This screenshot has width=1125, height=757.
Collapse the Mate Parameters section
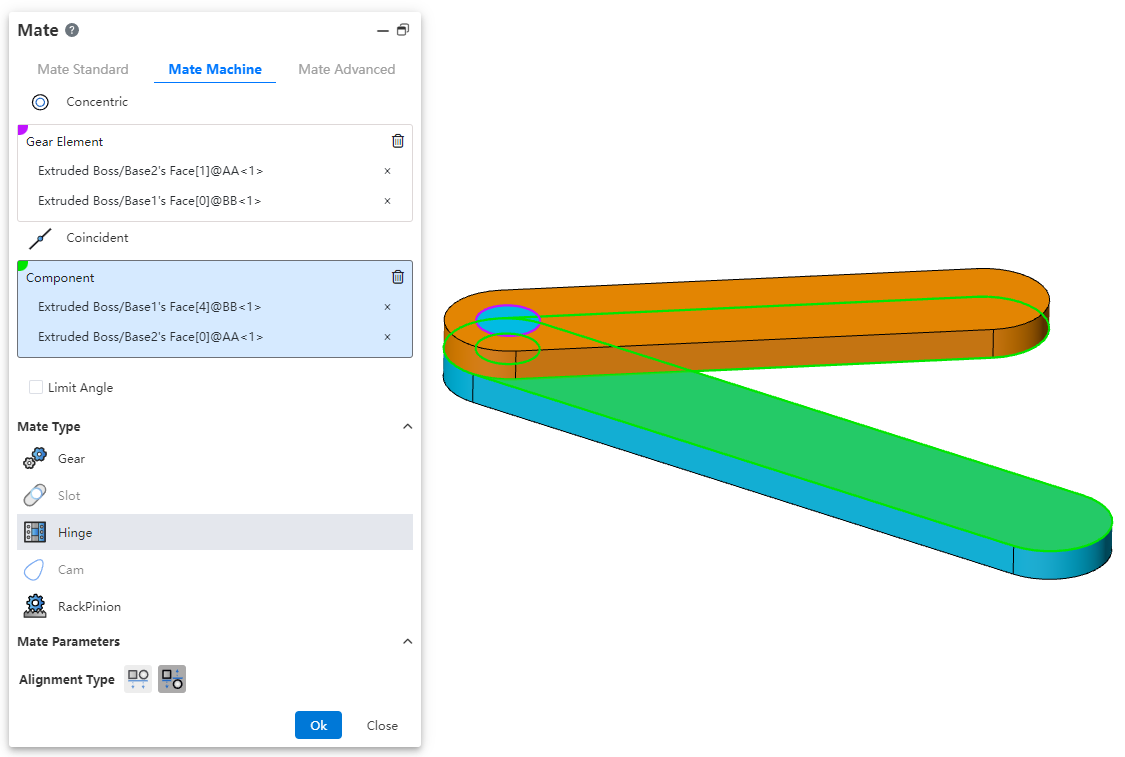tap(407, 641)
